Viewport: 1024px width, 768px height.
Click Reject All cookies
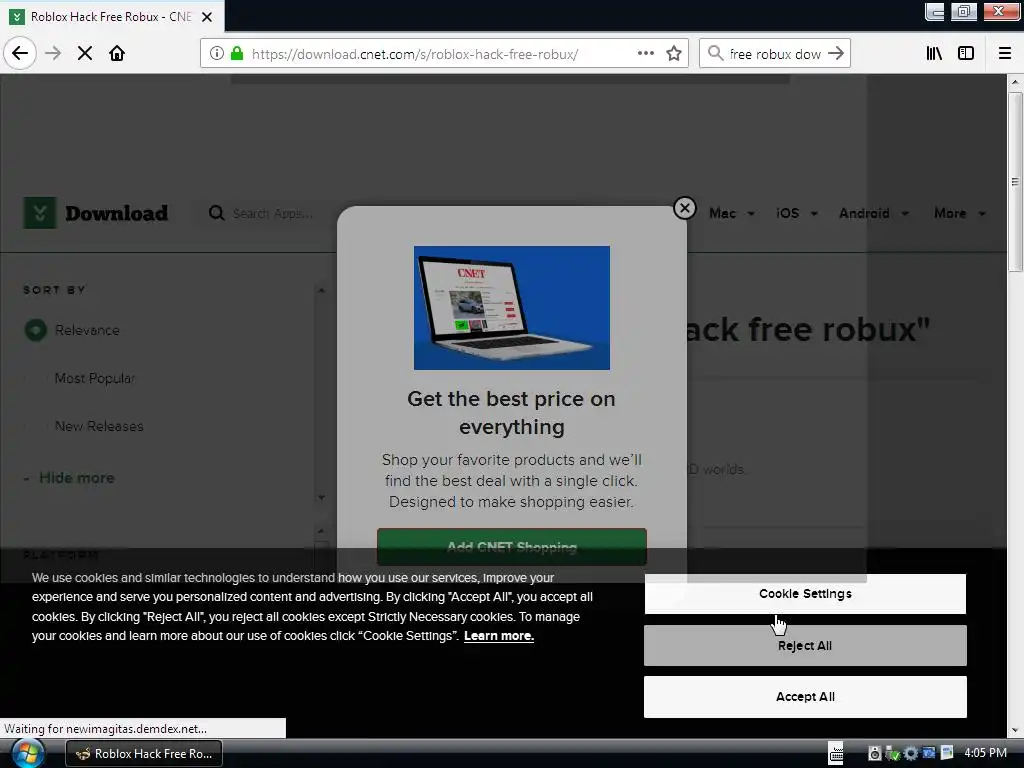pos(805,645)
